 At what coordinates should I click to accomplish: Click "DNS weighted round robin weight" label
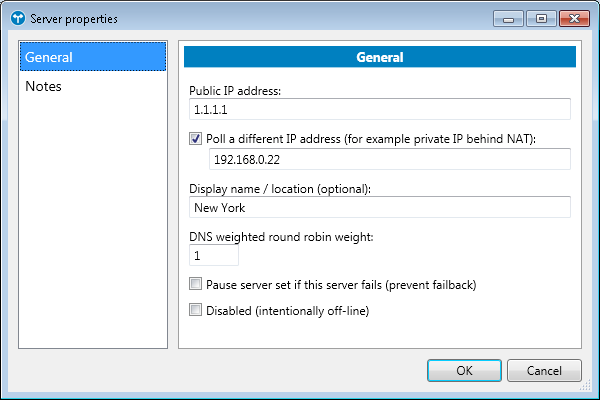pos(280,237)
